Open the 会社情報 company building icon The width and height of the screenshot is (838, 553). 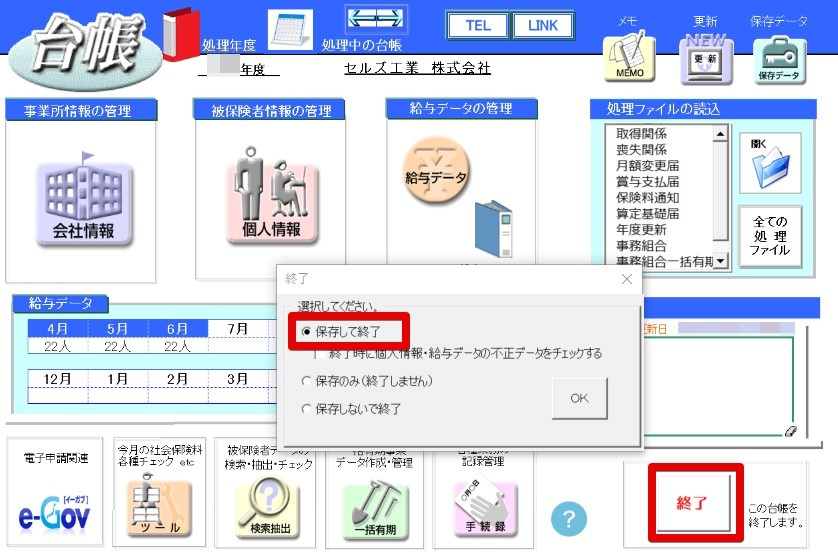tap(84, 201)
